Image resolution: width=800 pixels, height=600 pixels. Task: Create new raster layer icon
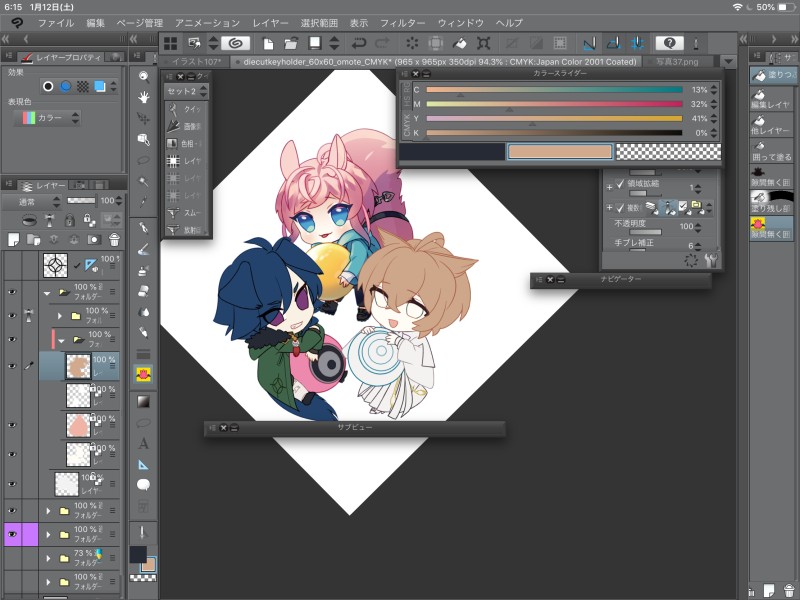pos(13,239)
